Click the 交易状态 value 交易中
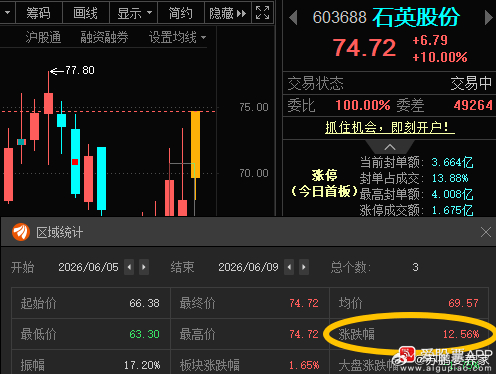Screen dimensions: 496x374 [x=471, y=83]
